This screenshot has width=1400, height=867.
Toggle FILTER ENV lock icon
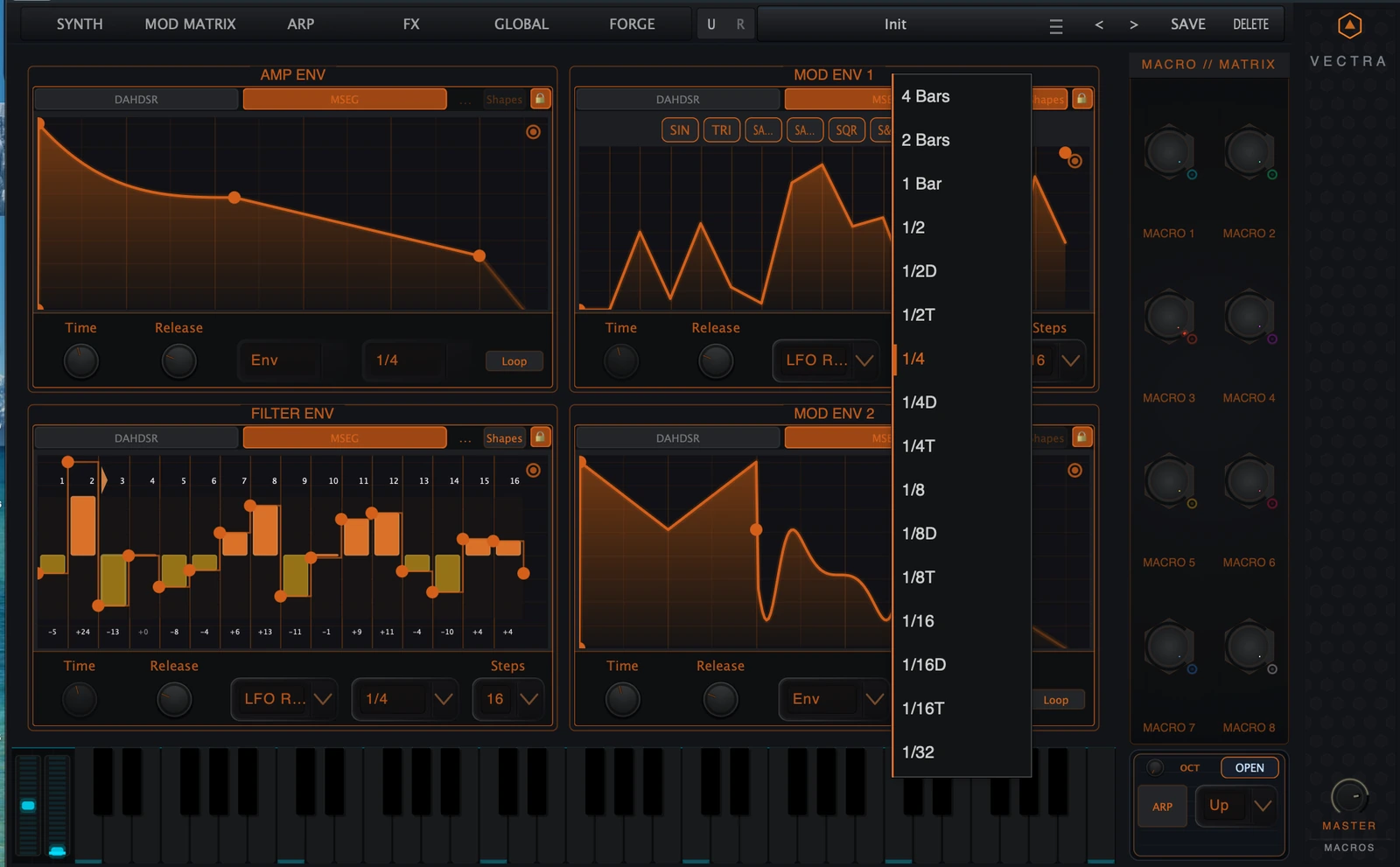pyautogui.click(x=541, y=437)
